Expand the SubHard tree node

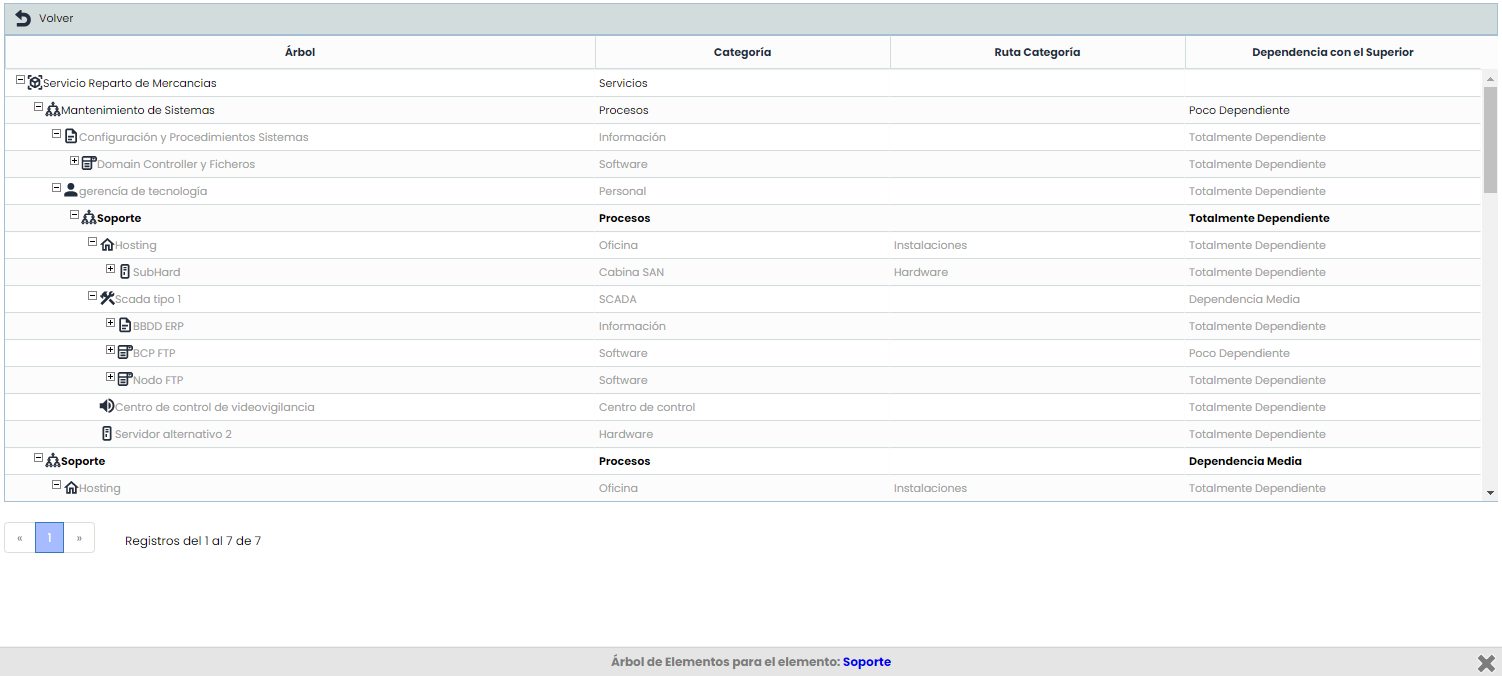[110, 269]
